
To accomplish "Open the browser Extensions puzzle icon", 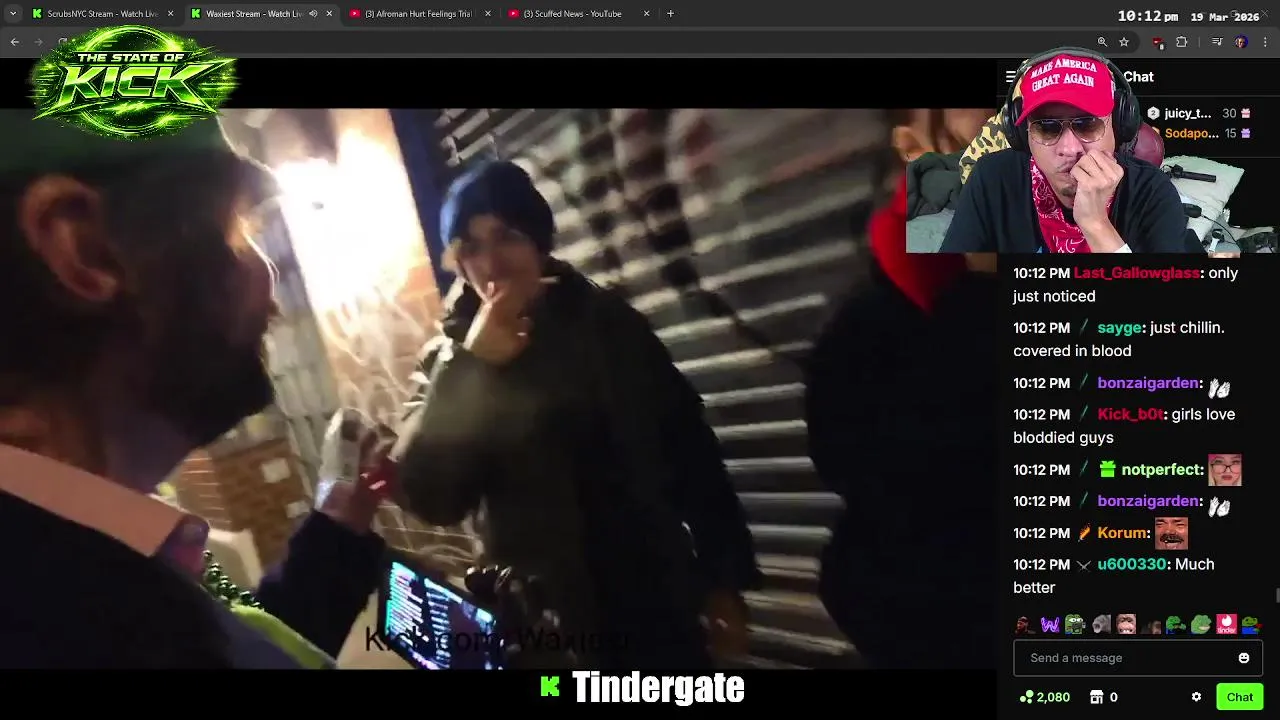I will coord(1181,42).
